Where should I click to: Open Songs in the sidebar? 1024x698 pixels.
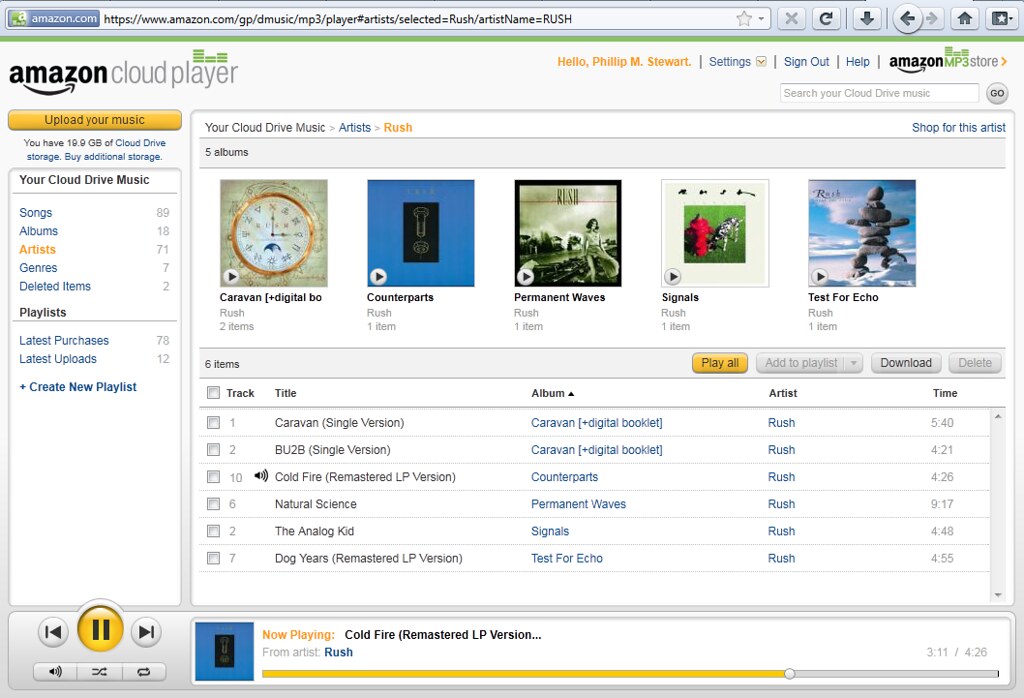(x=35, y=212)
